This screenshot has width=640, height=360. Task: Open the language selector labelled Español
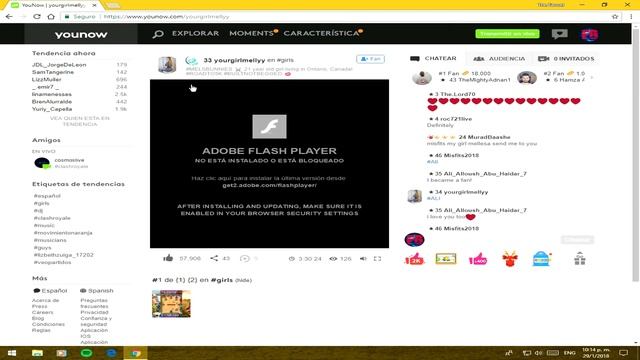[50, 291]
